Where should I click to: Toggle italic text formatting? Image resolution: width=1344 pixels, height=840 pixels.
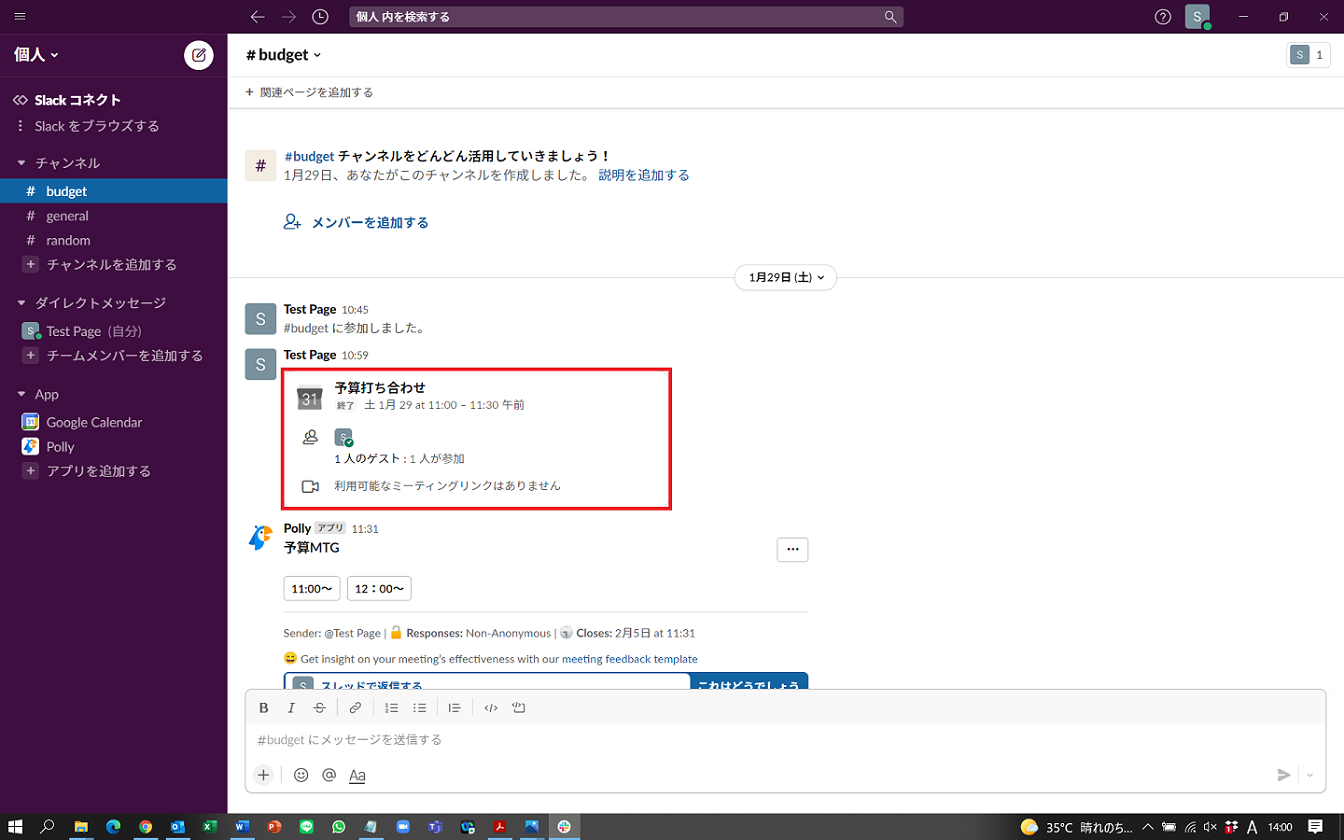pyautogui.click(x=291, y=708)
